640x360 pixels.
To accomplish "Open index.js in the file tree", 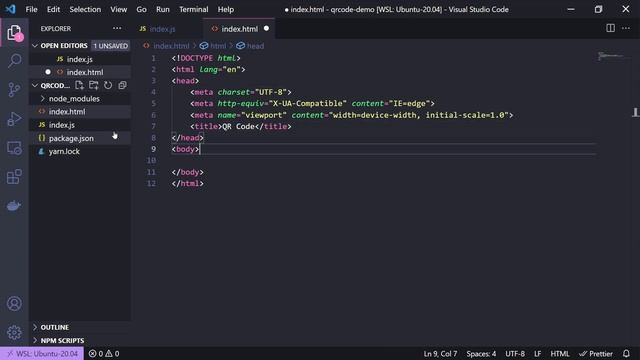I will 80,125.
